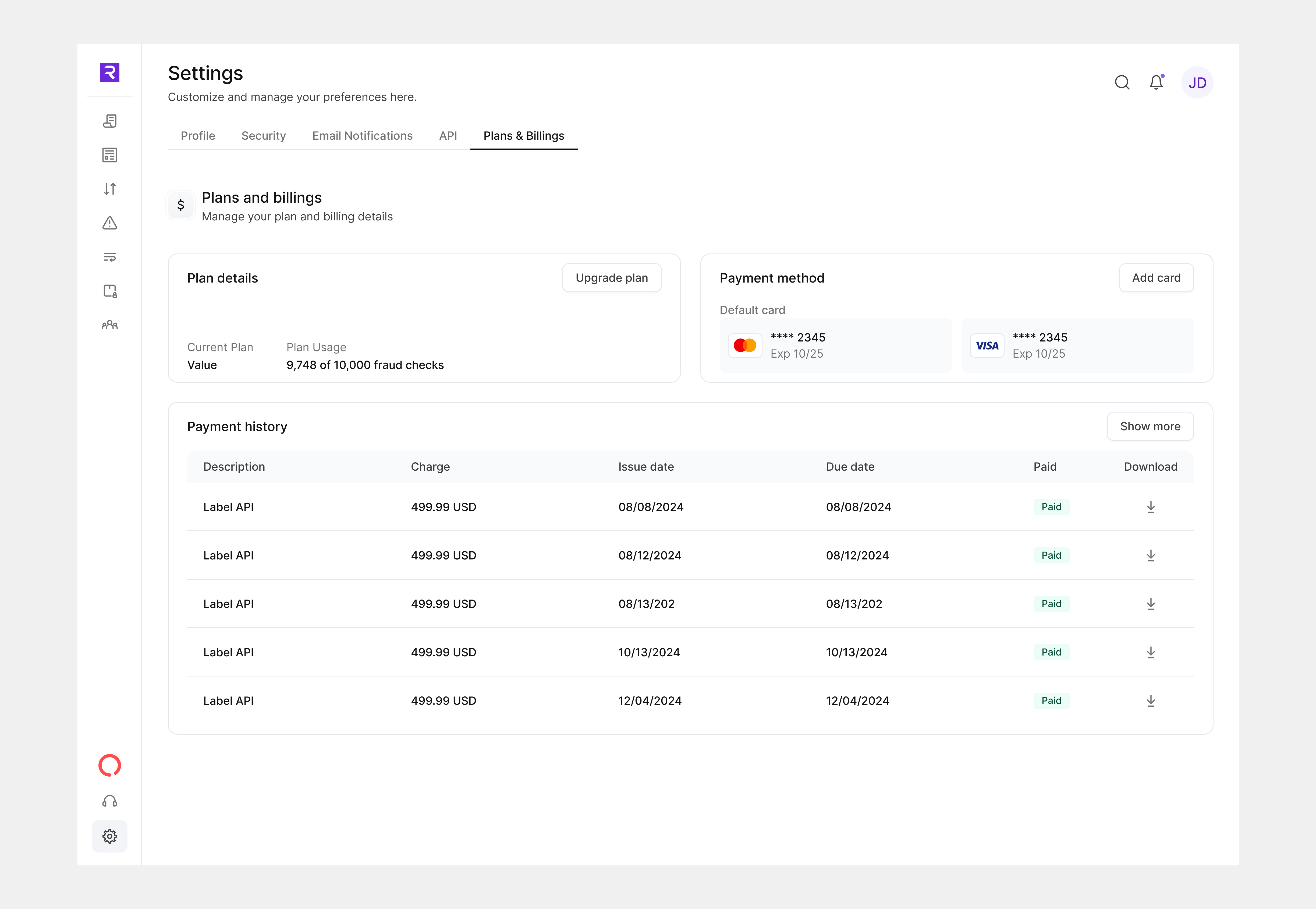Click the Mastercard logo
This screenshot has height=909, width=1316.
tap(744, 345)
